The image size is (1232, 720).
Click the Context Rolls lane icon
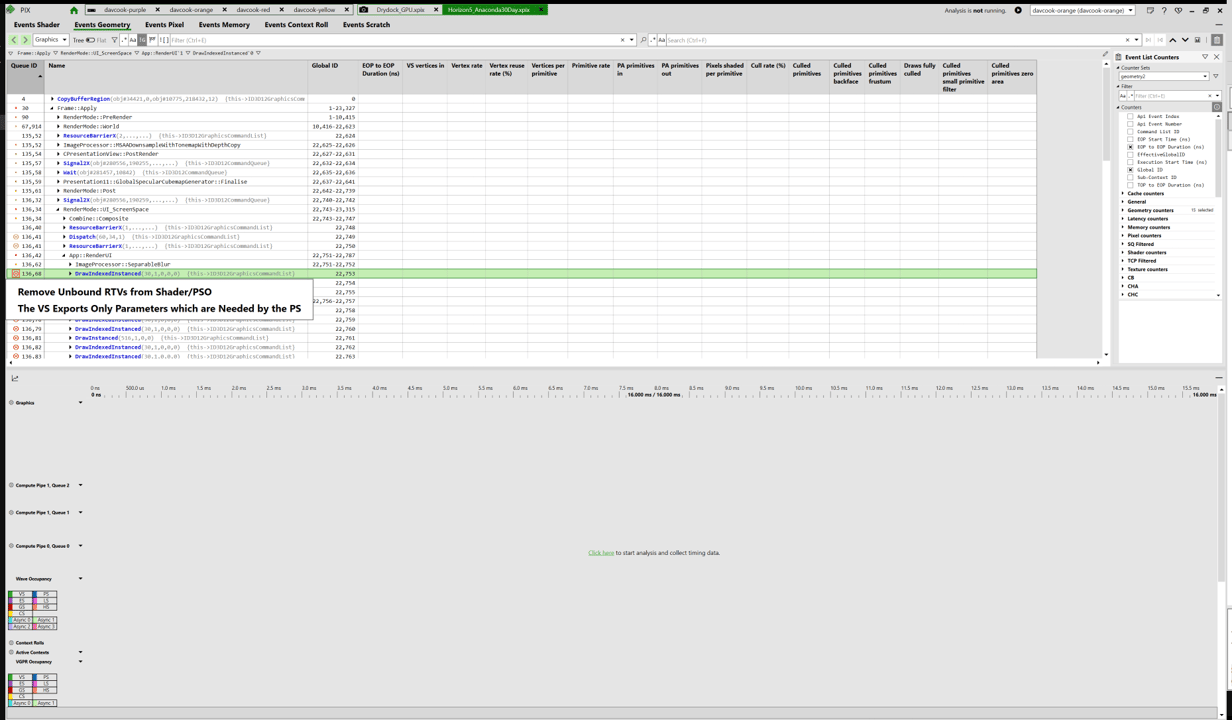(x=11, y=643)
